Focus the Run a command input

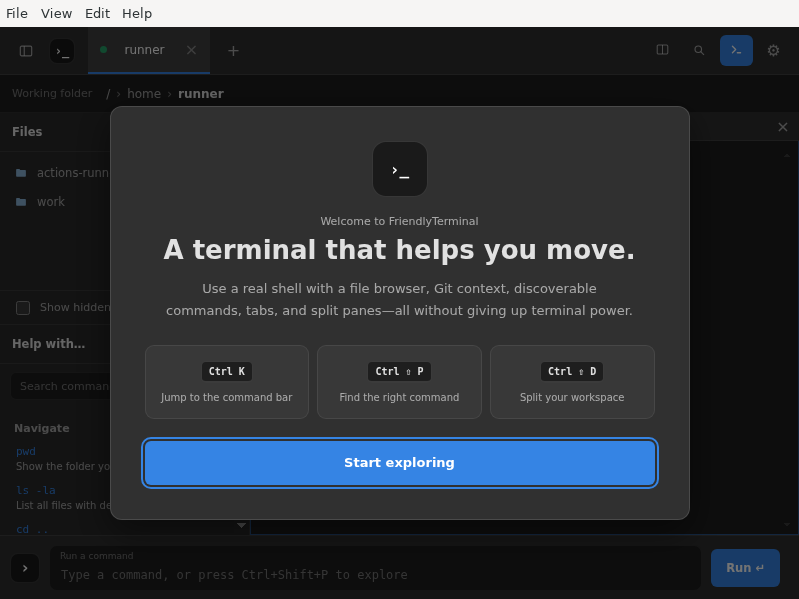pyautogui.click(x=375, y=568)
